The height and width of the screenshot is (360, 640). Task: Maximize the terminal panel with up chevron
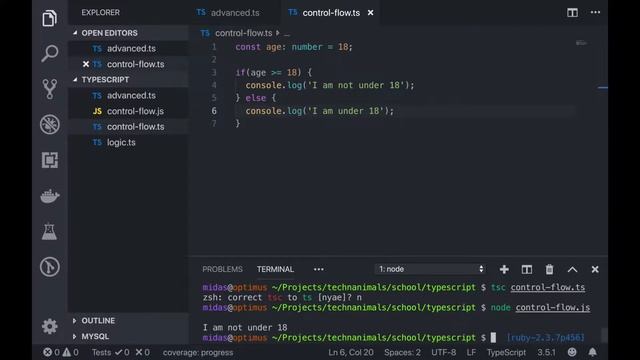pyautogui.click(x=572, y=269)
